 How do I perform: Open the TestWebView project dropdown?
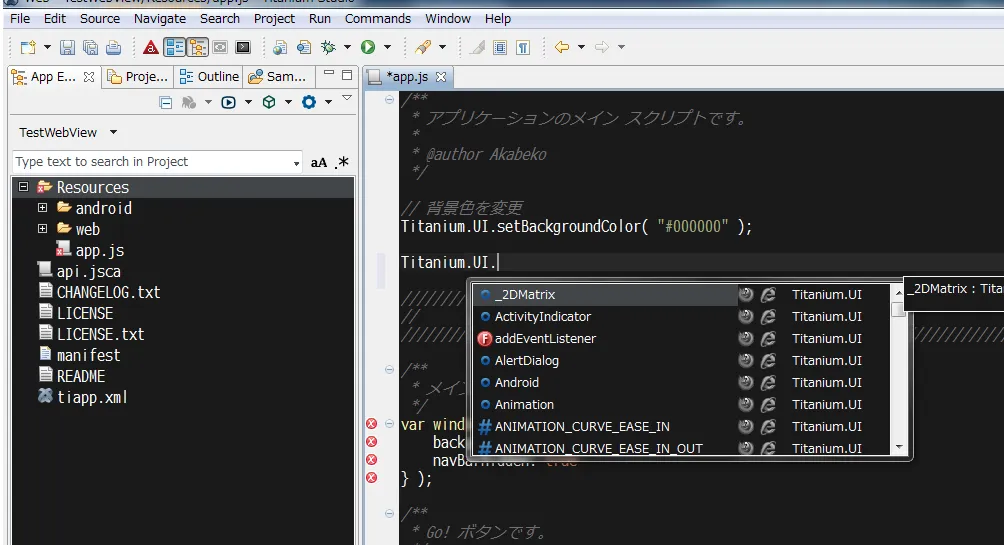point(113,132)
